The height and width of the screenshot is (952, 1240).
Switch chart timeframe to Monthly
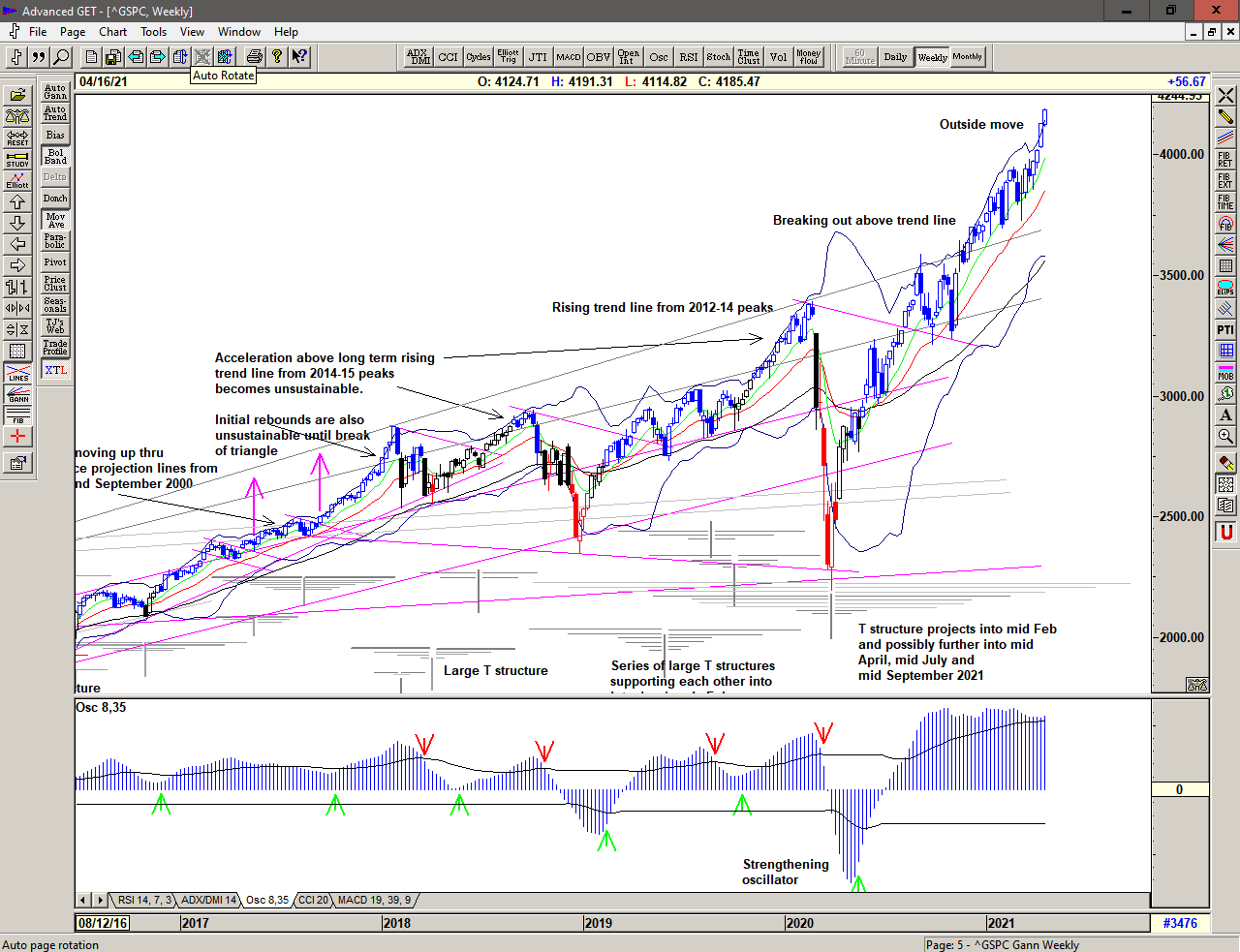(x=967, y=57)
